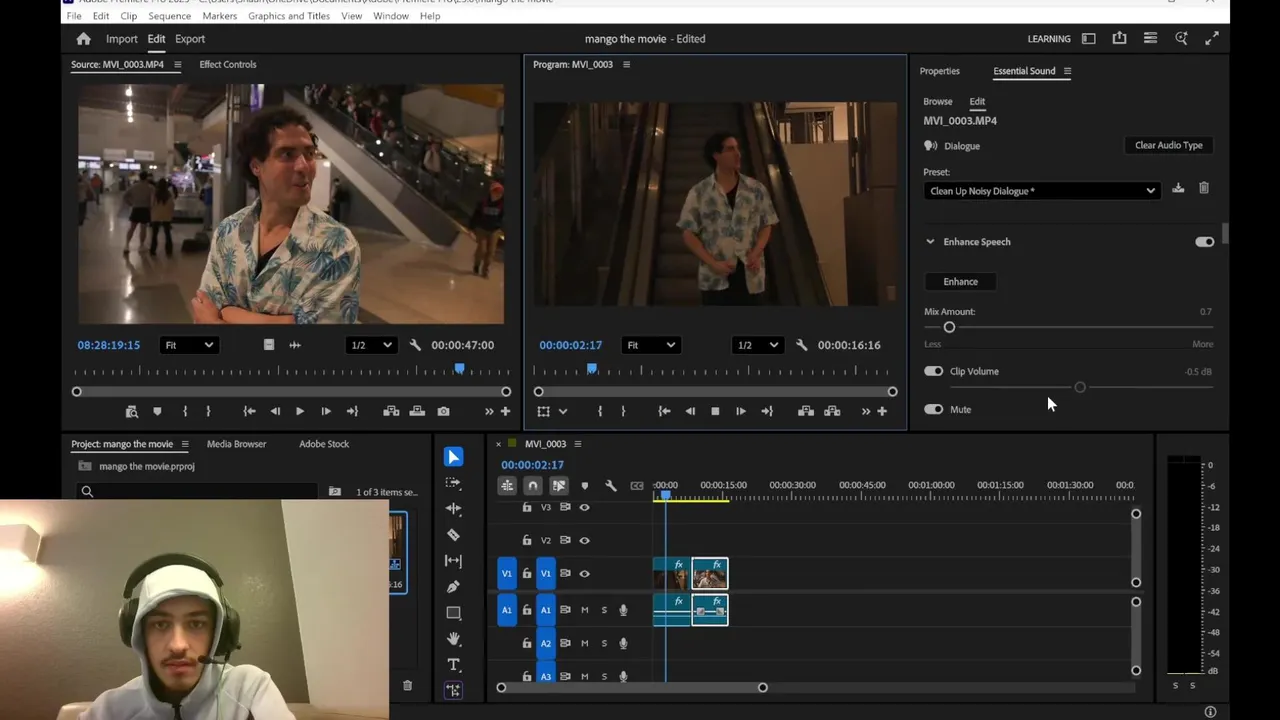Toggle Snap in the timeline

[x=533, y=486]
